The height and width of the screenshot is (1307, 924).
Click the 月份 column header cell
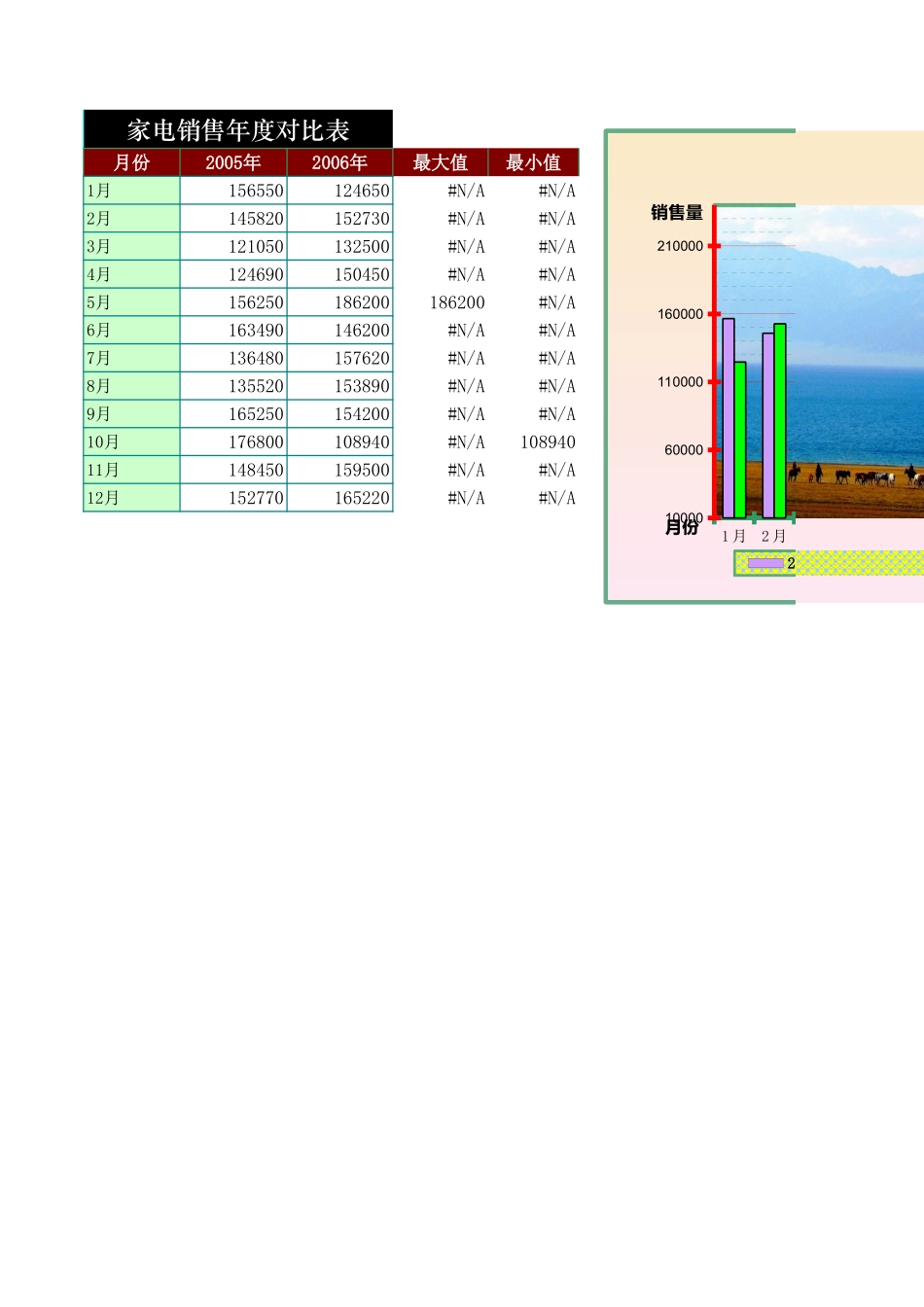click(x=131, y=162)
